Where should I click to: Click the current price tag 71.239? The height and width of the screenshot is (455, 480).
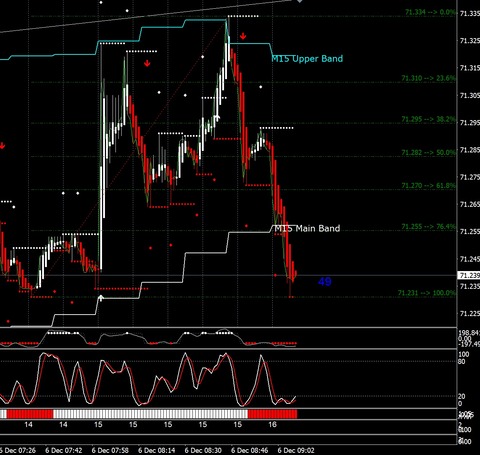pos(469,275)
